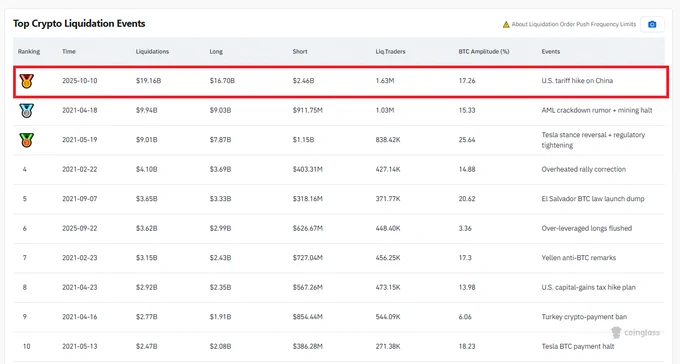Click the 3.36 BTC amplitude value
The image size is (680, 364).
coord(464,228)
